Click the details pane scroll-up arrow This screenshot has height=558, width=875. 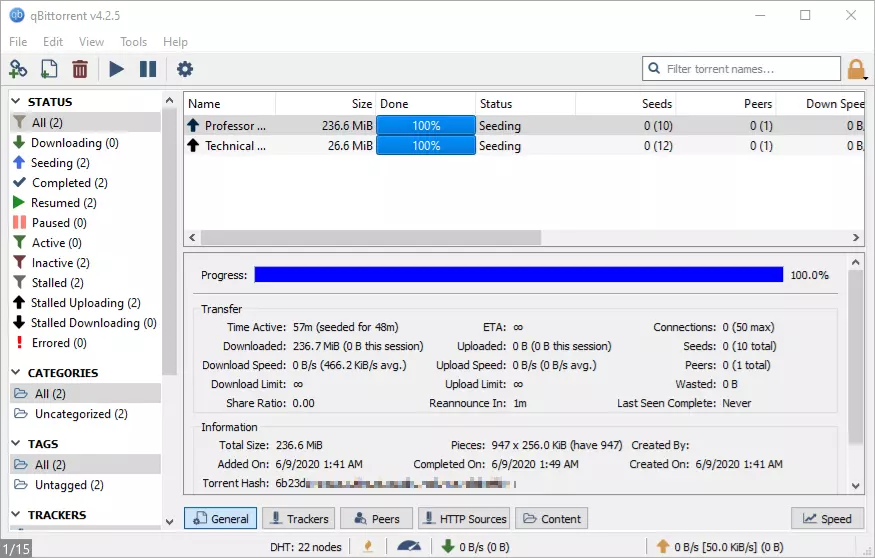pos(855,262)
